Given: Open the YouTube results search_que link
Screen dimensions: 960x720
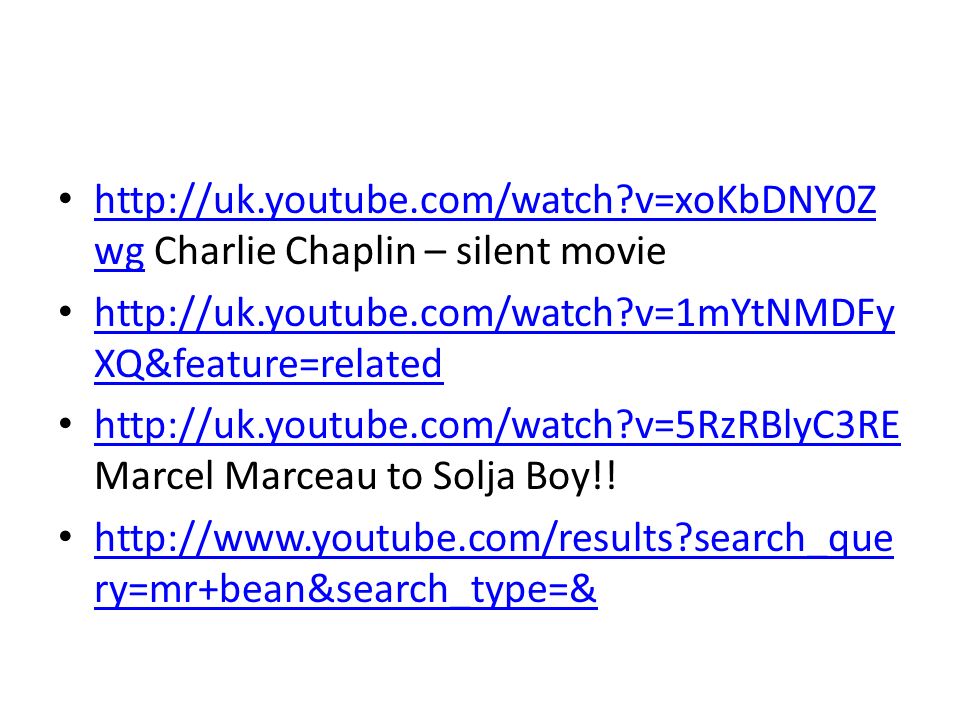Looking at the screenshot, I should coord(494,540).
